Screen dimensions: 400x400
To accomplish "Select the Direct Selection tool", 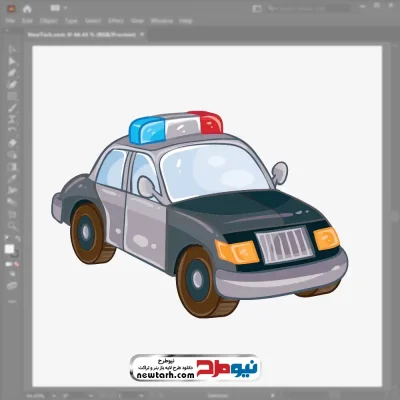I will click(x=12, y=61).
